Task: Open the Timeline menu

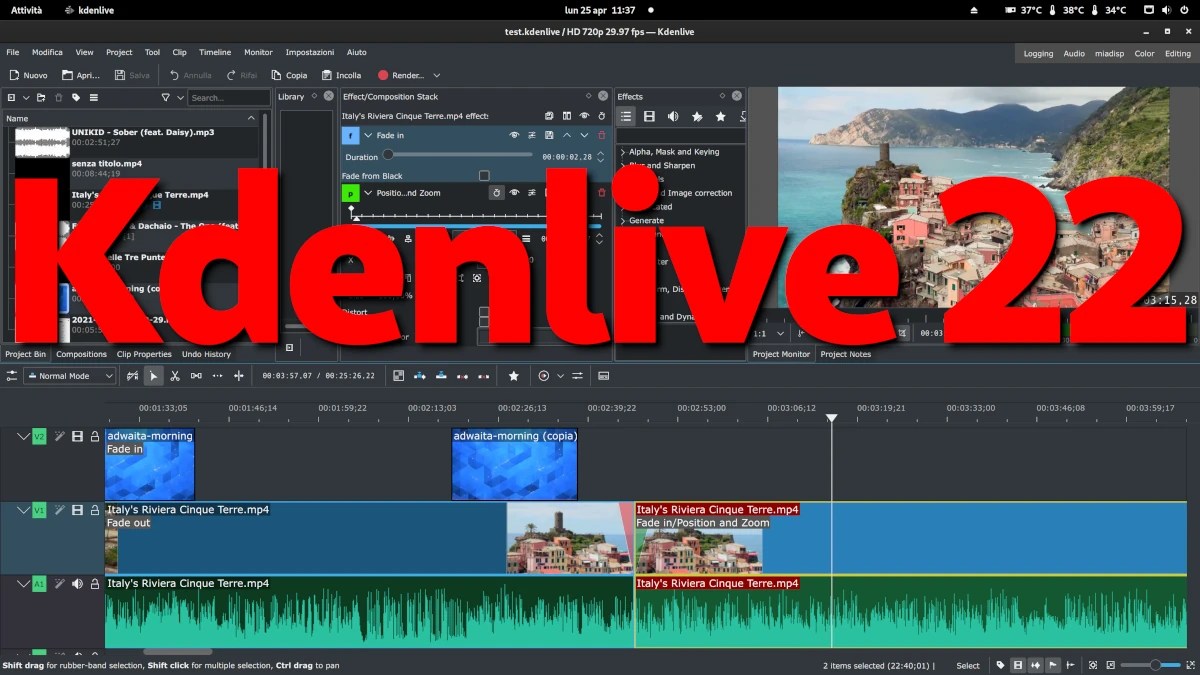Action: point(215,52)
